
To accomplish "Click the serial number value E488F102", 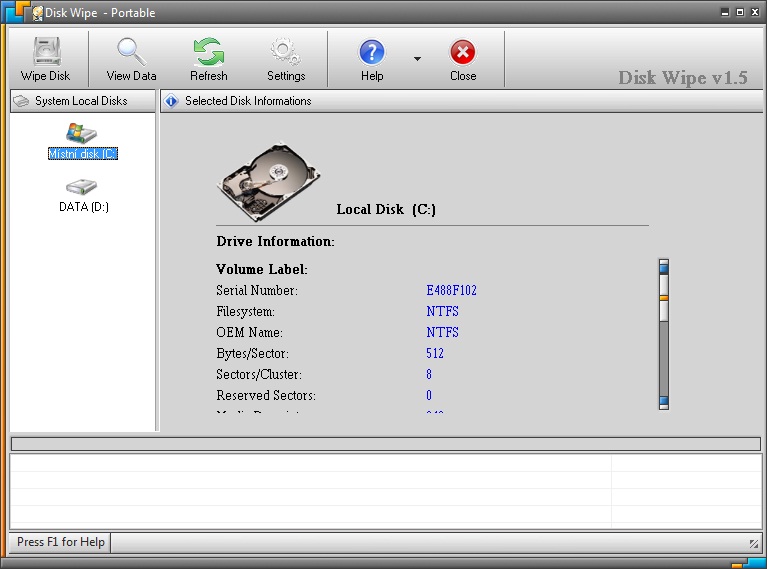I will [451, 290].
